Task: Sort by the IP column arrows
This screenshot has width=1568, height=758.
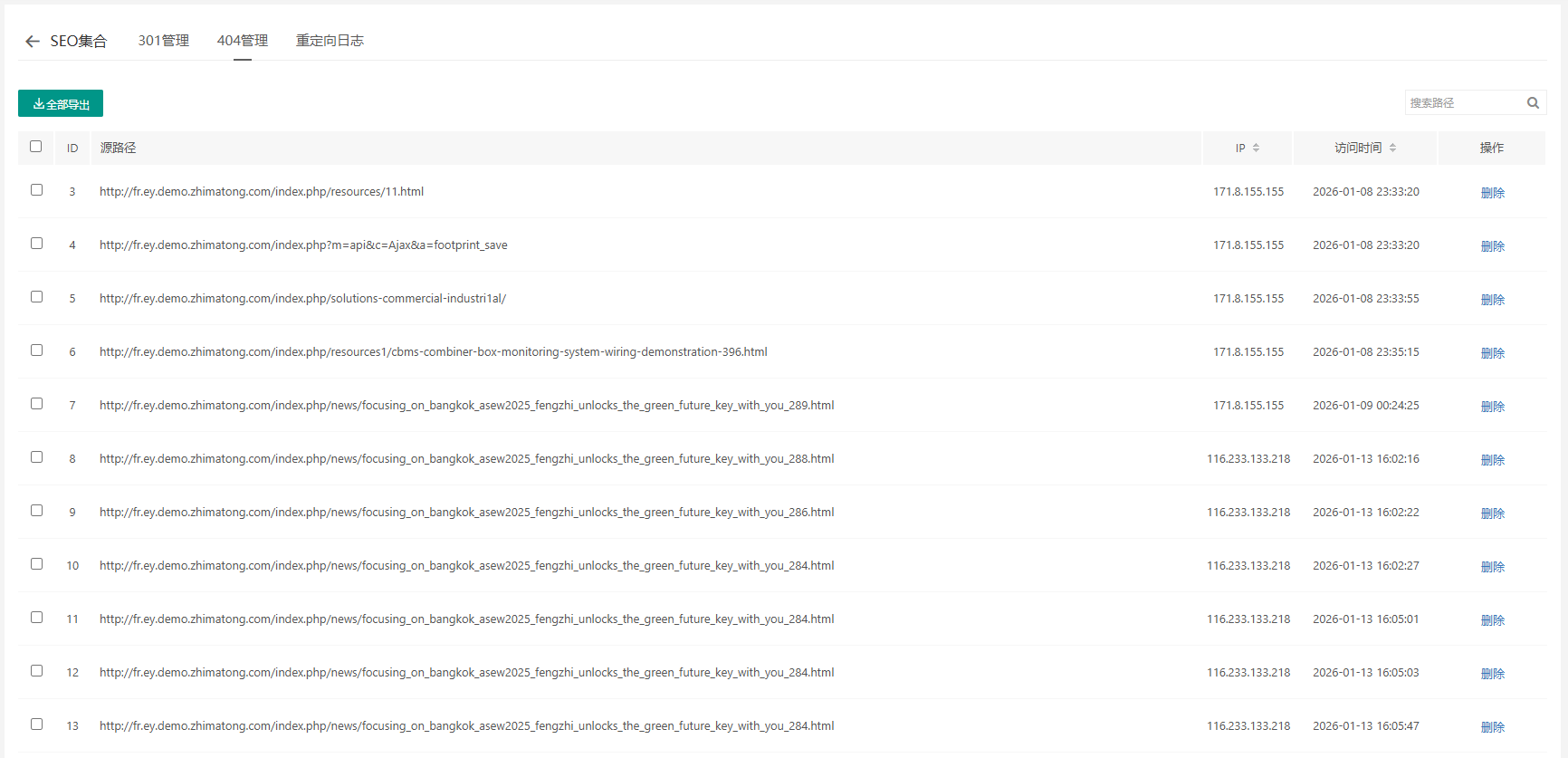Action: (x=1256, y=149)
